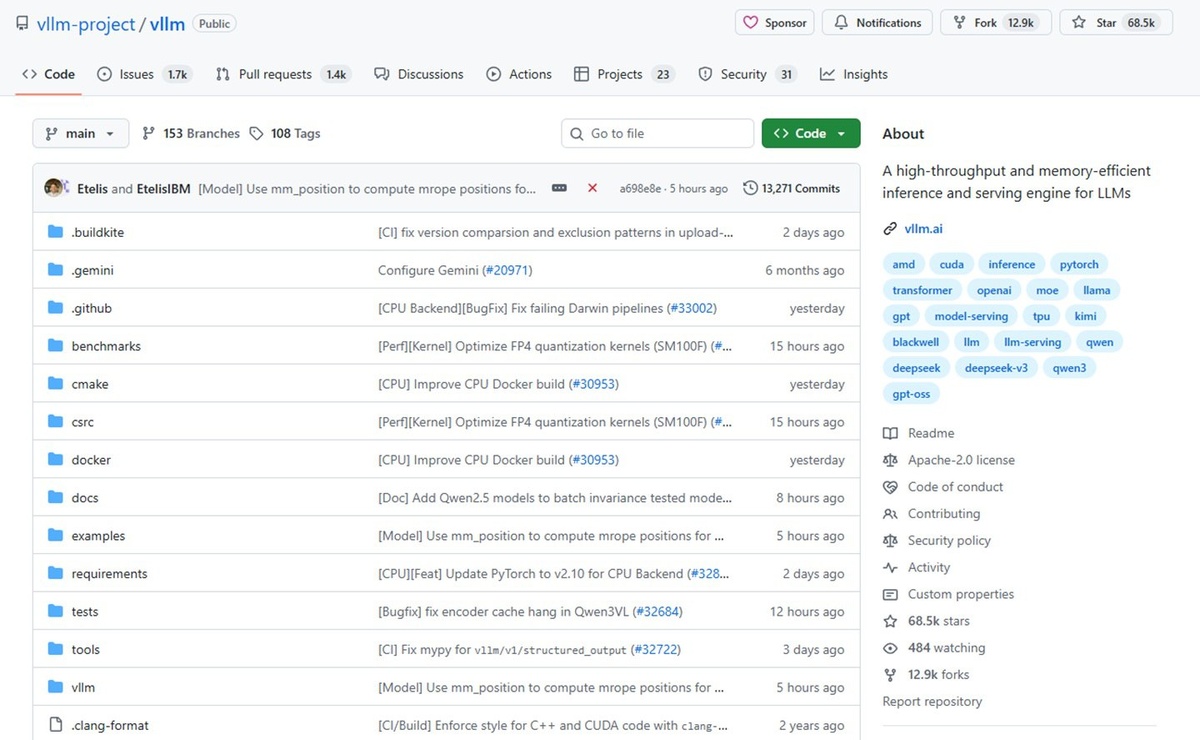Image resolution: width=1200 pixels, height=740 pixels.
Task: Toggle repository Notifications
Action: pyautogui.click(x=877, y=23)
